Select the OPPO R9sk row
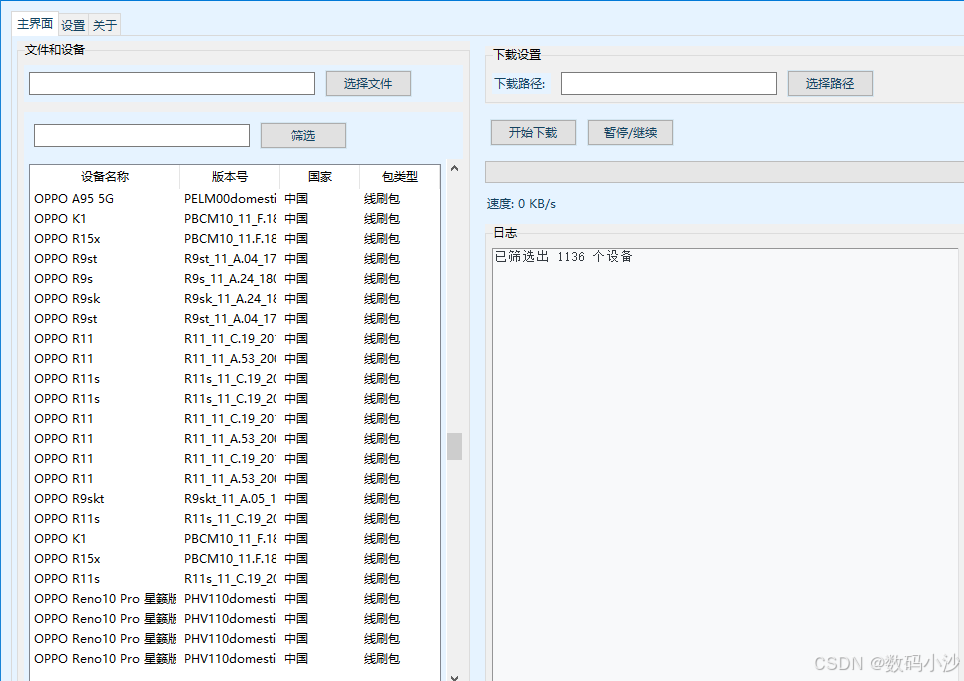 pyautogui.click(x=235, y=299)
